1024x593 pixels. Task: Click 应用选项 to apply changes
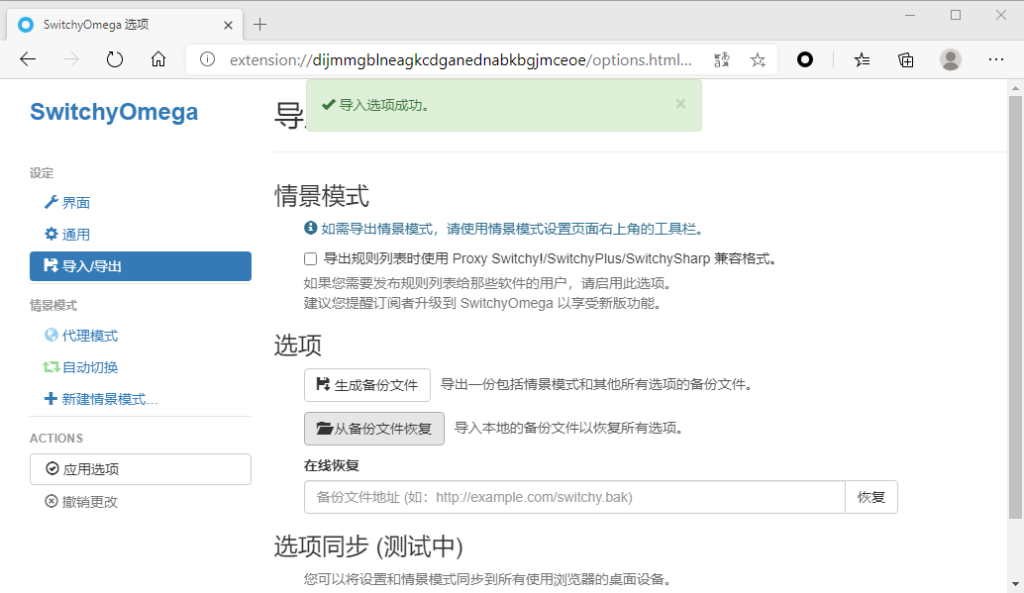click(x=140, y=469)
